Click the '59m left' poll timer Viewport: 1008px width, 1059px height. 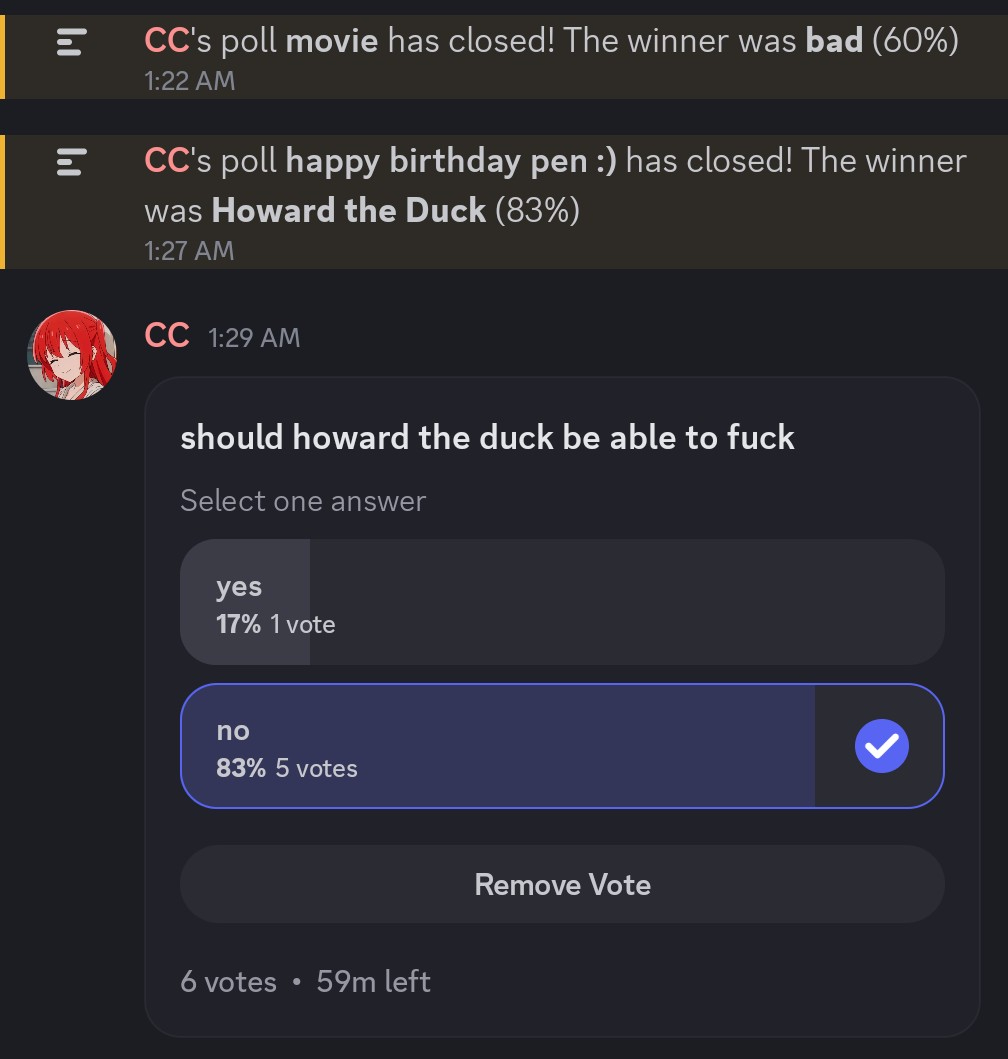pyautogui.click(x=373, y=982)
